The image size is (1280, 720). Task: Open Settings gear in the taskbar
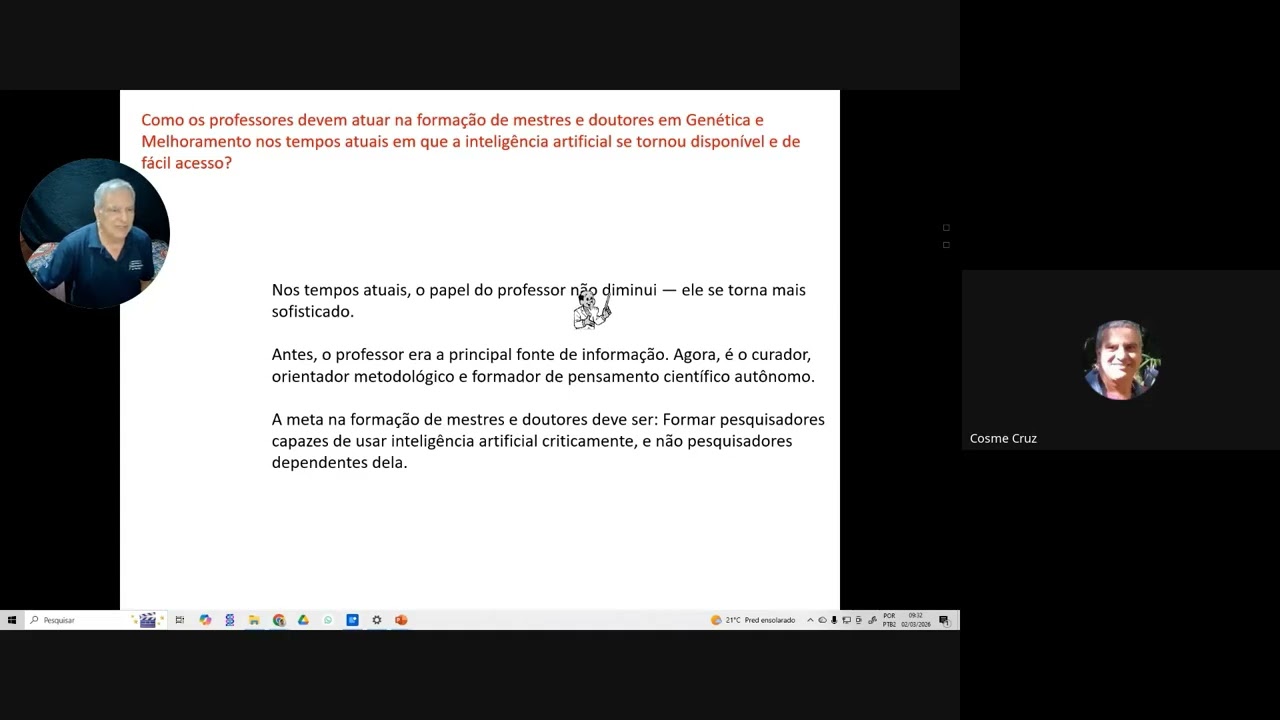(x=377, y=620)
